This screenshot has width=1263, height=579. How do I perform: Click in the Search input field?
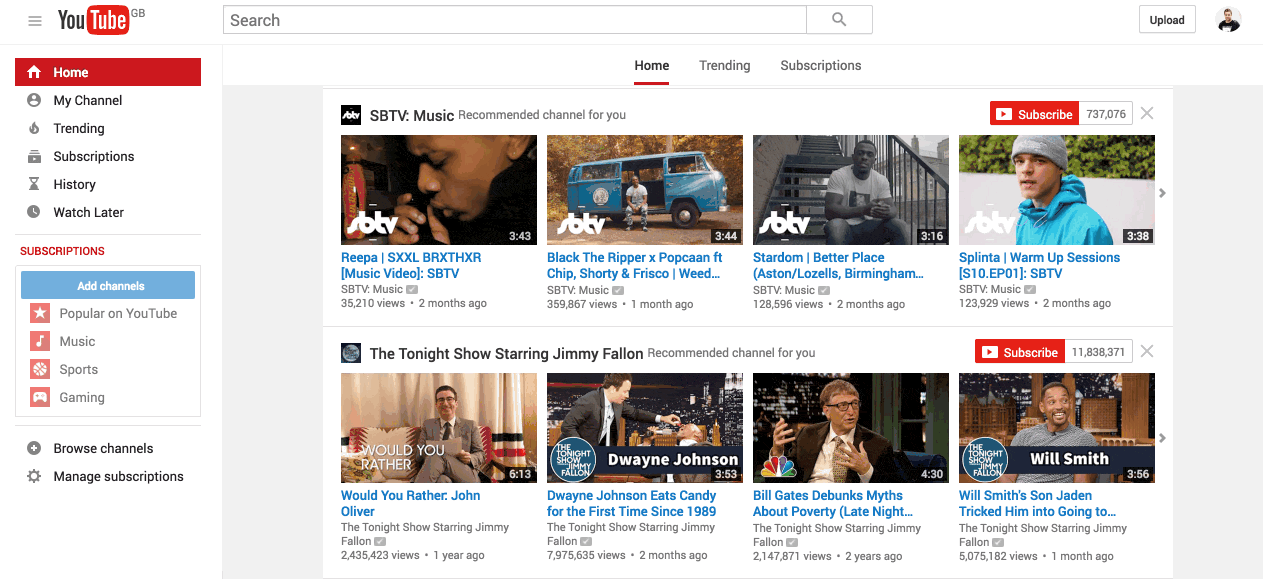(x=514, y=20)
